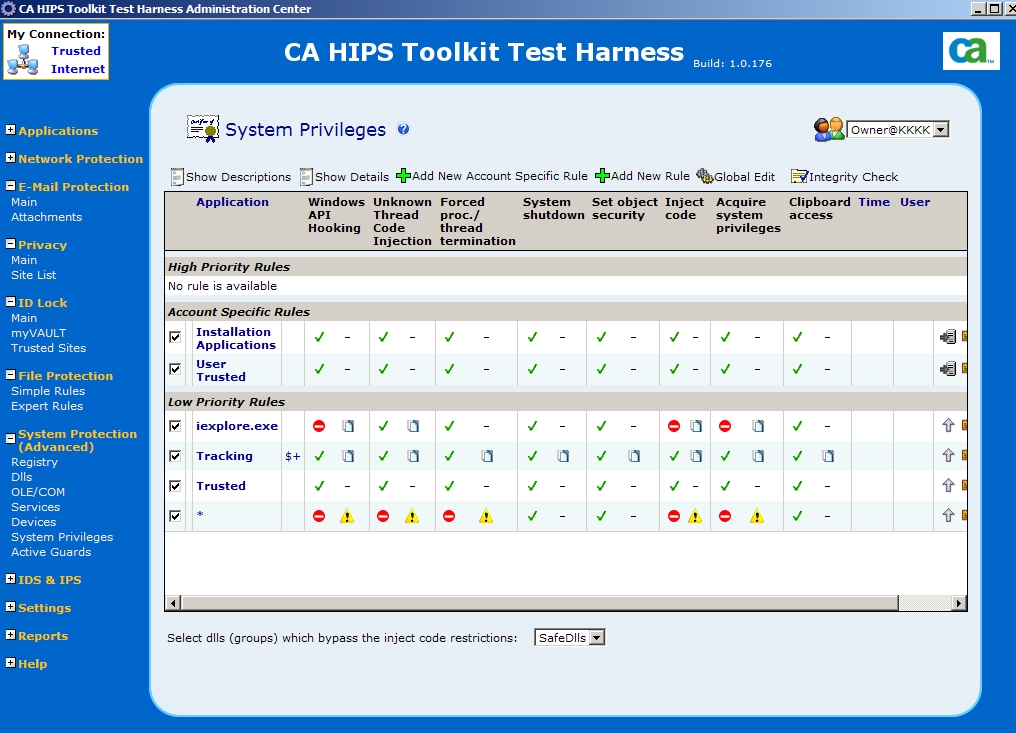Click the users icon beside Owner@KKKK
Image resolution: width=1016 pixels, height=733 pixels.
pos(829,129)
